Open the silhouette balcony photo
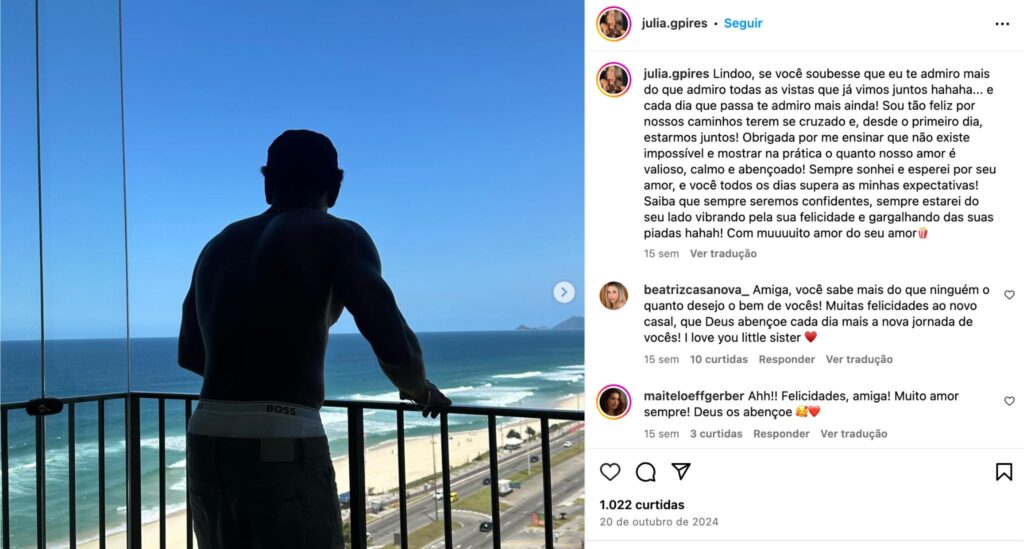 click(292, 274)
